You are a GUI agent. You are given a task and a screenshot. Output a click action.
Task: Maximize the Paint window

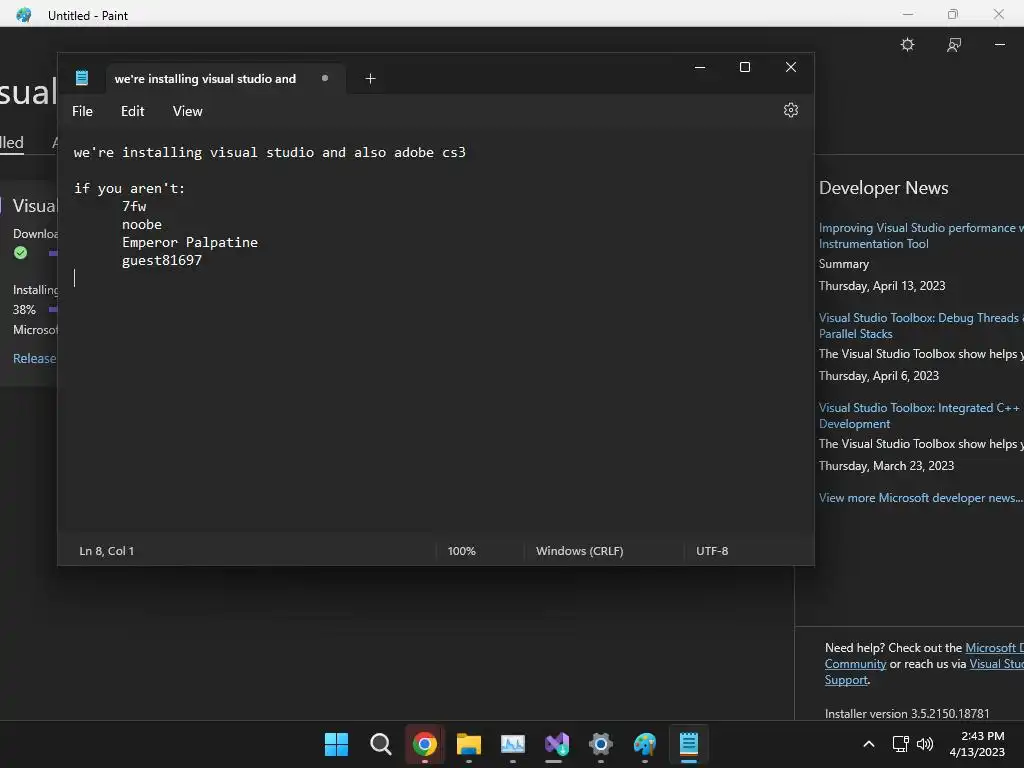pos(953,14)
